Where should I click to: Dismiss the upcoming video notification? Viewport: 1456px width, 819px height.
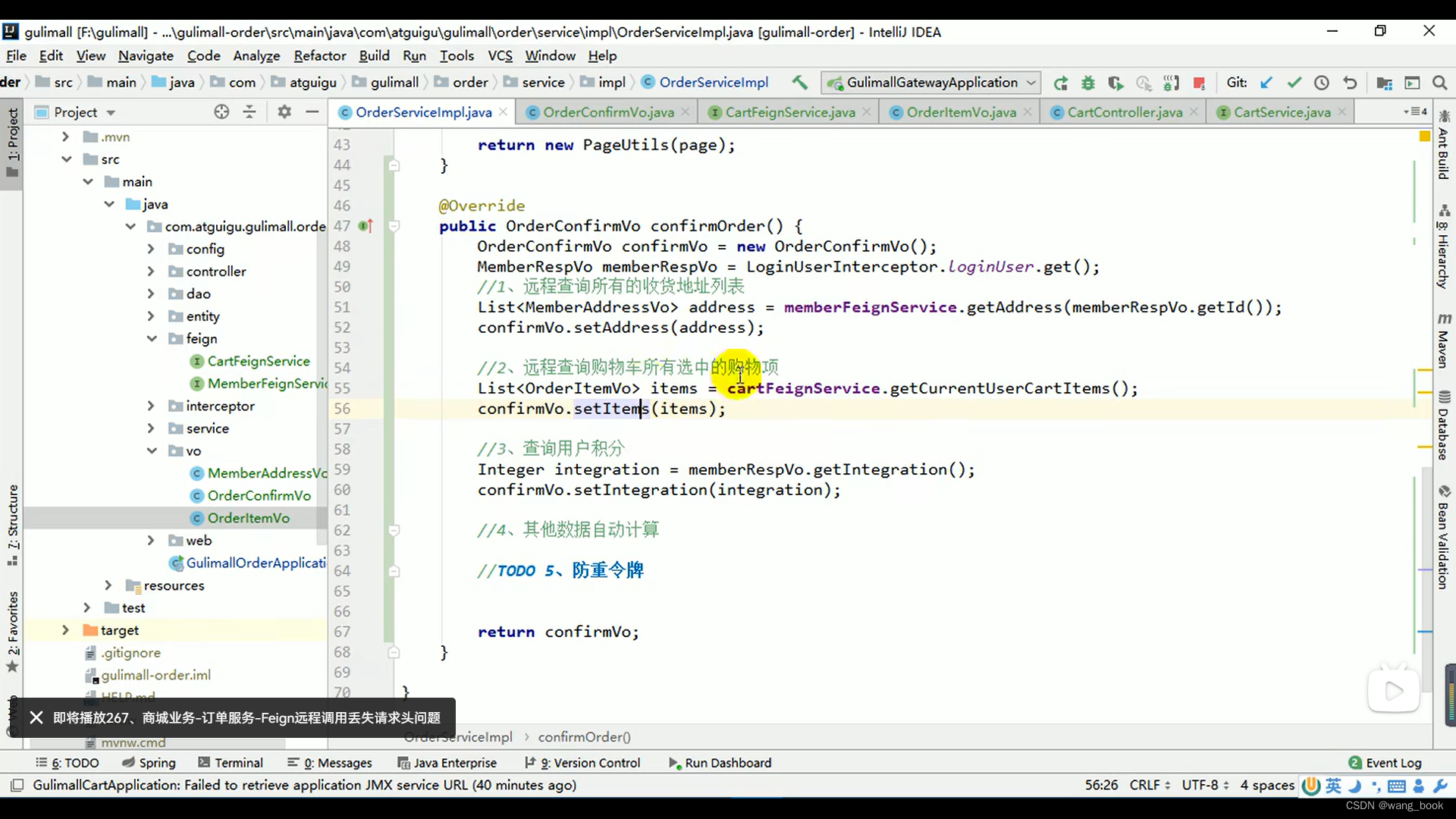pyautogui.click(x=36, y=717)
